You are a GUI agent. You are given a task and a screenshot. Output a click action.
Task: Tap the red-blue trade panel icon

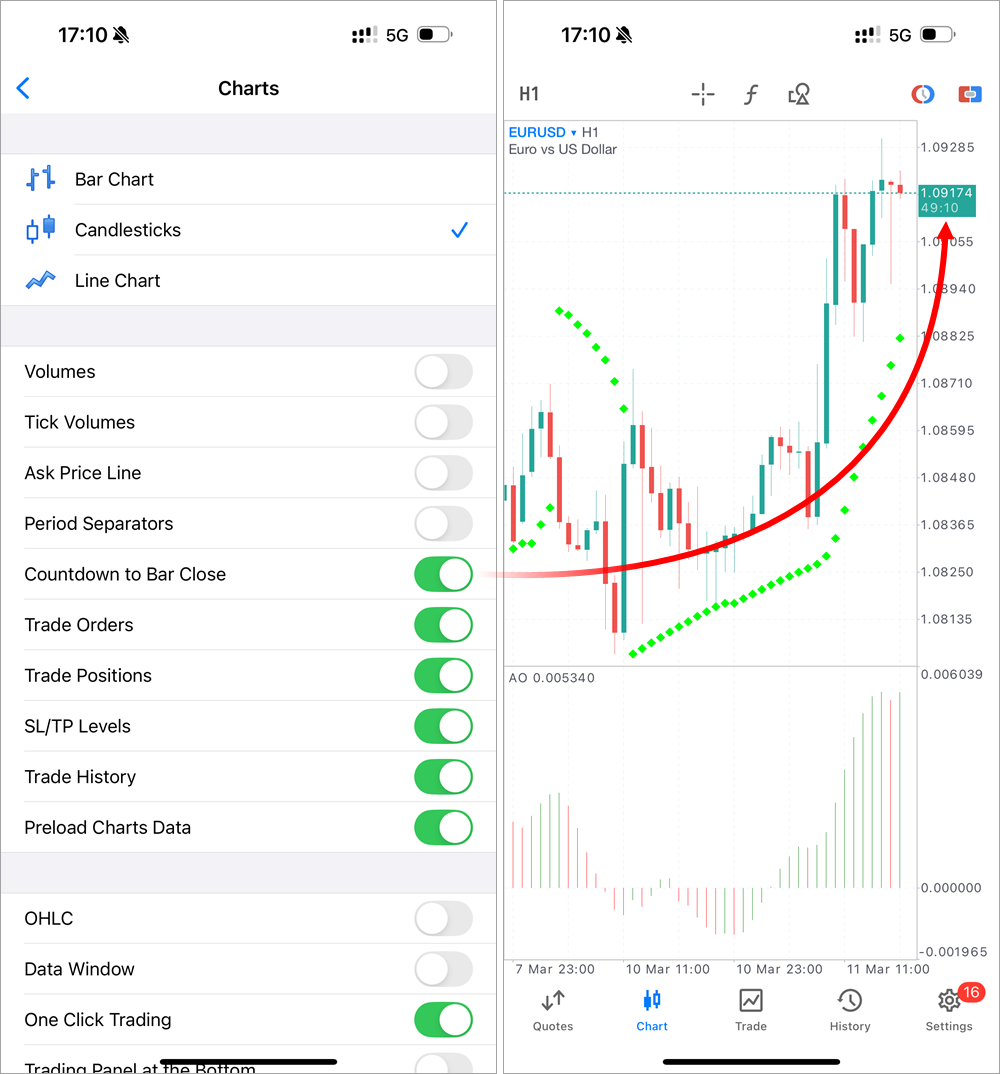tap(970, 94)
